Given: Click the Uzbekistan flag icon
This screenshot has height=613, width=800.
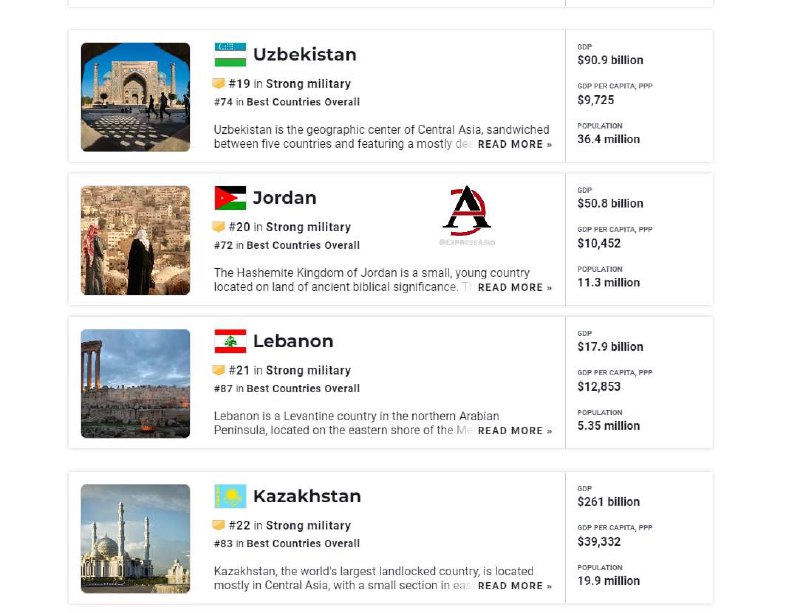Looking at the screenshot, I should 230,55.
